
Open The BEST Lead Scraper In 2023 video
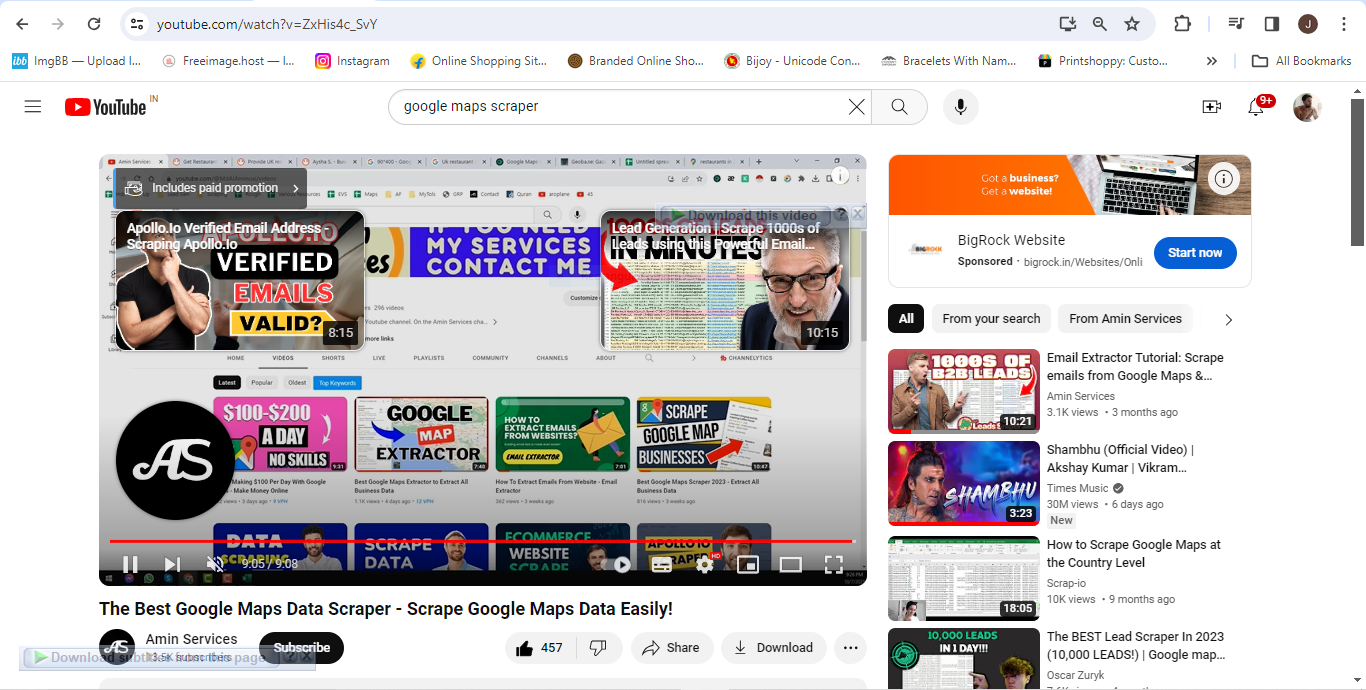pos(1135,646)
